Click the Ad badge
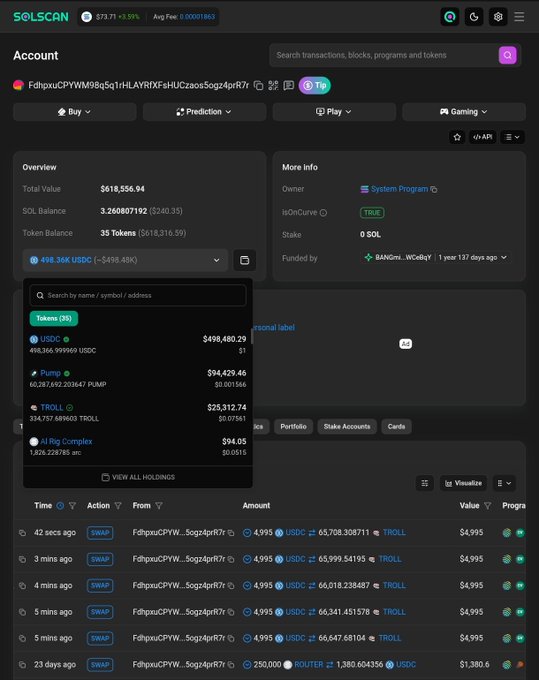The width and height of the screenshot is (539, 680). (405, 344)
